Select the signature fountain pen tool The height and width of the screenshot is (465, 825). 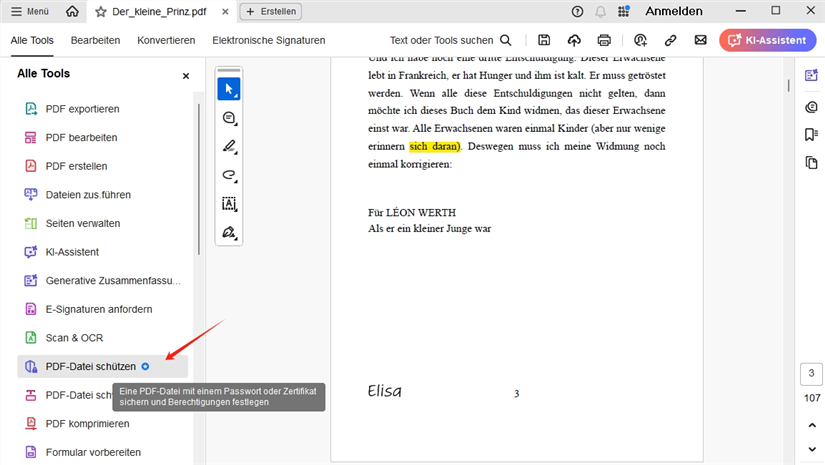[x=229, y=232]
